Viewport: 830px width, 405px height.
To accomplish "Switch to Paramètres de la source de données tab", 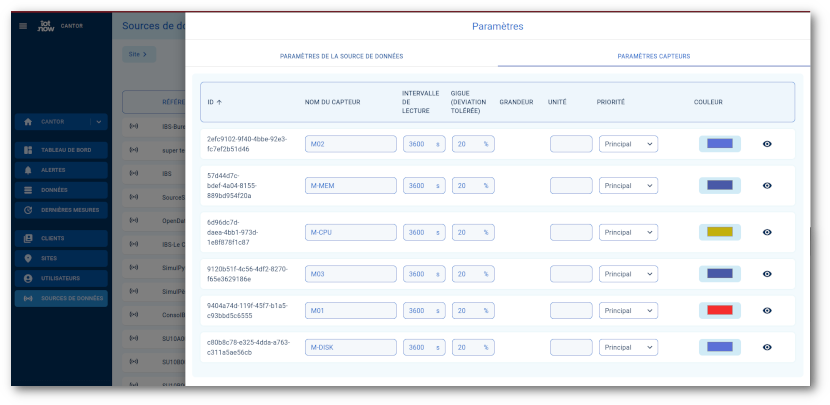I will [x=341, y=56].
